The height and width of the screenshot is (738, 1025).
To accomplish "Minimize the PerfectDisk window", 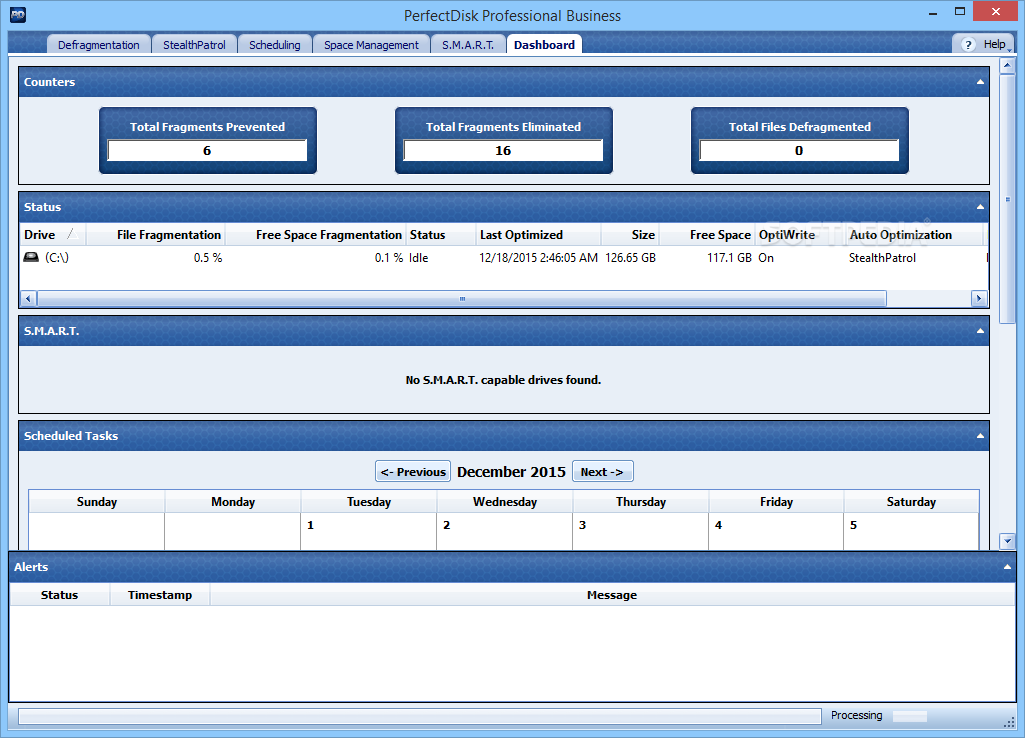I will [x=933, y=12].
